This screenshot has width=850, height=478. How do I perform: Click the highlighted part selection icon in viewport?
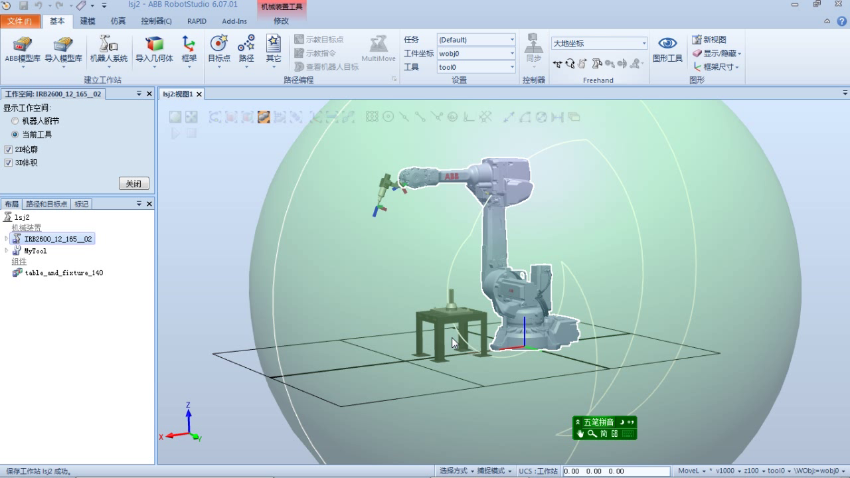pyautogui.click(x=263, y=117)
